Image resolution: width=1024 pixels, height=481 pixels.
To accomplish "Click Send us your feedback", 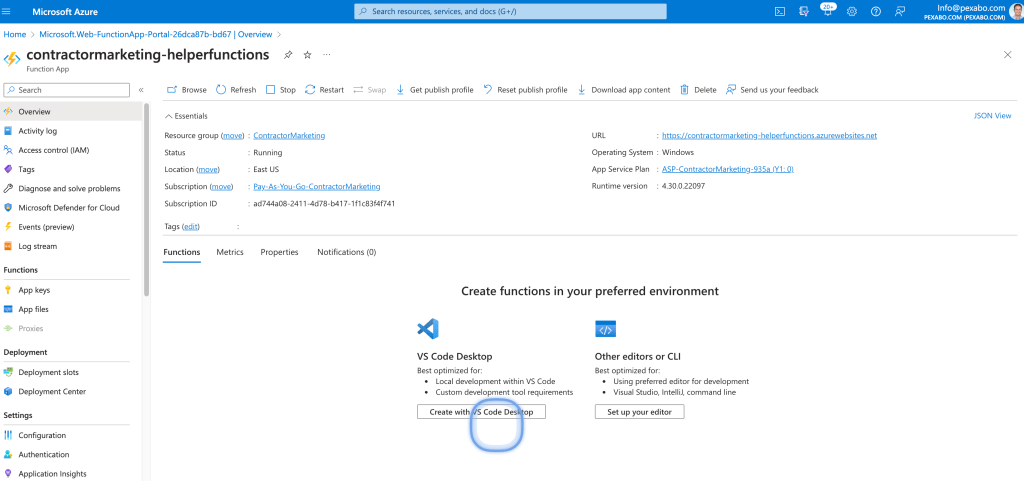I will pos(772,90).
